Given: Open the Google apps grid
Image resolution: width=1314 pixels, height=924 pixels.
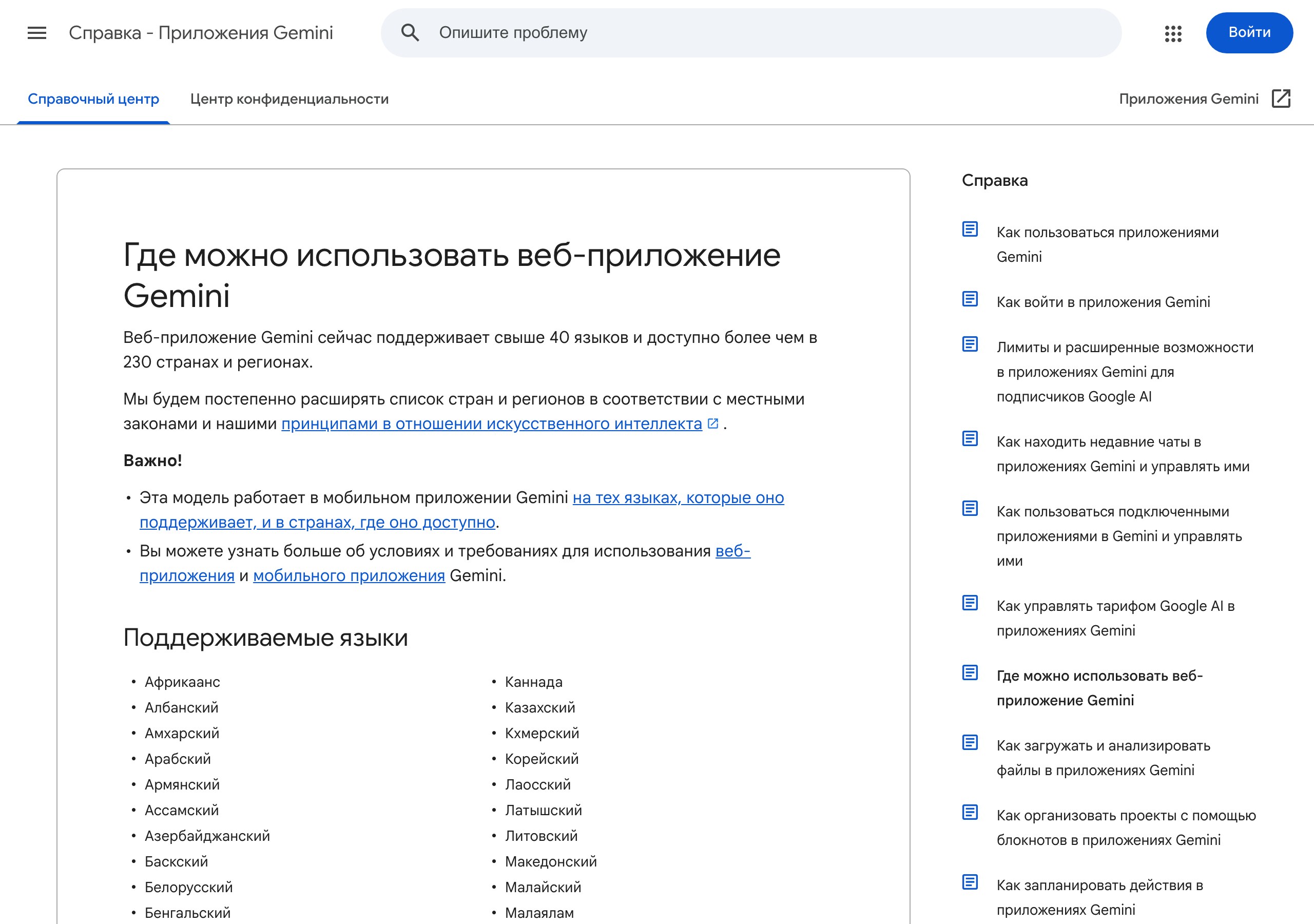Looking at the screenshot, I should 1173,33.
